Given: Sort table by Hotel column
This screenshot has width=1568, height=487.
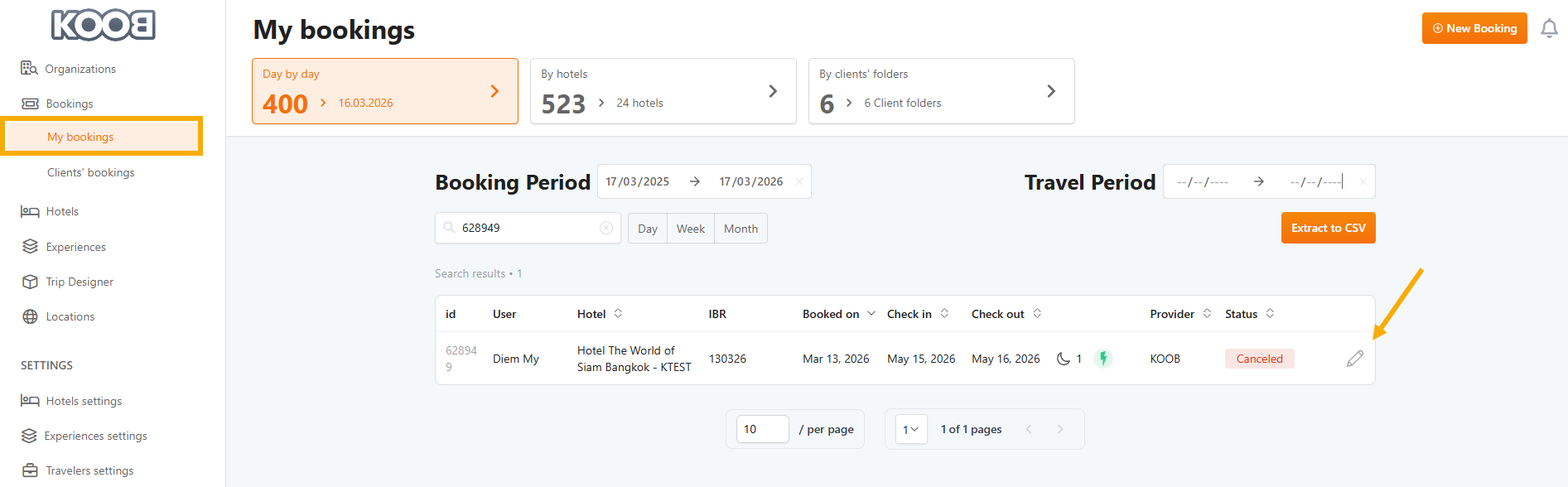Looking at the screenshot, I should click(x=618, y=314).
